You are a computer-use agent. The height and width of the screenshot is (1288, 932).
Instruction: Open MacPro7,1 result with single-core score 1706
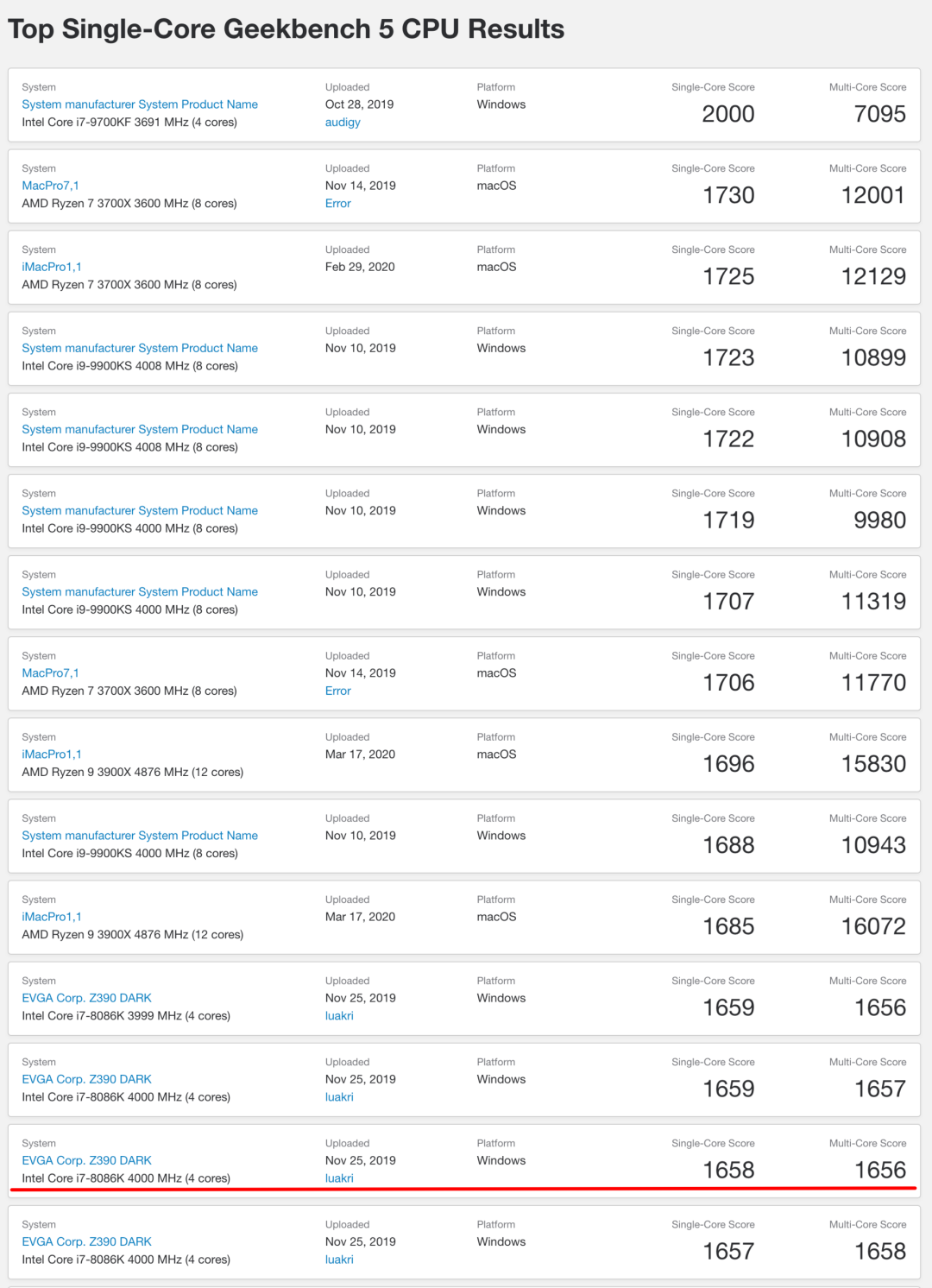coord(50,672)
